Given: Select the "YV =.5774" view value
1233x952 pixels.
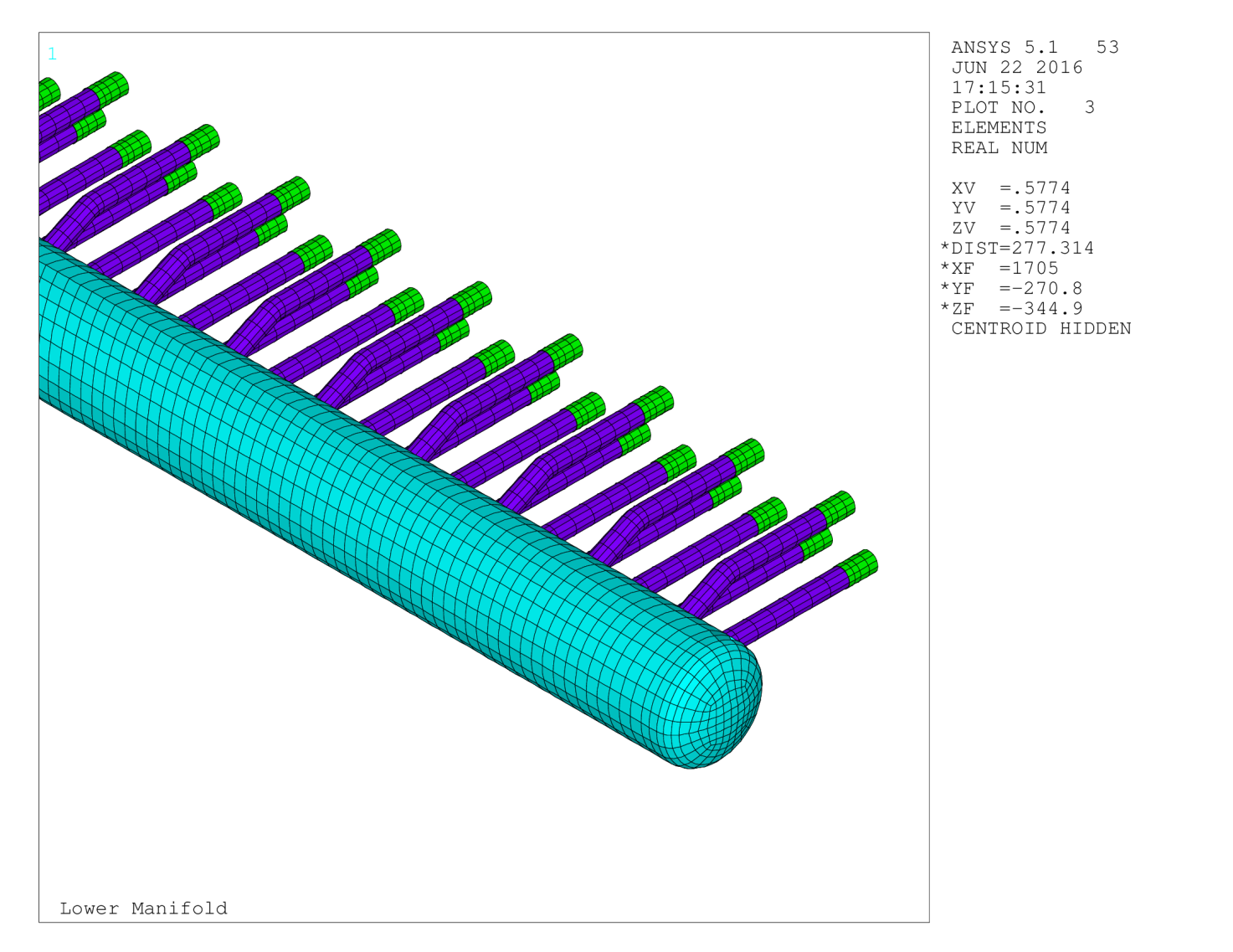Looking at the screenshot, I should pos(1011,208).
